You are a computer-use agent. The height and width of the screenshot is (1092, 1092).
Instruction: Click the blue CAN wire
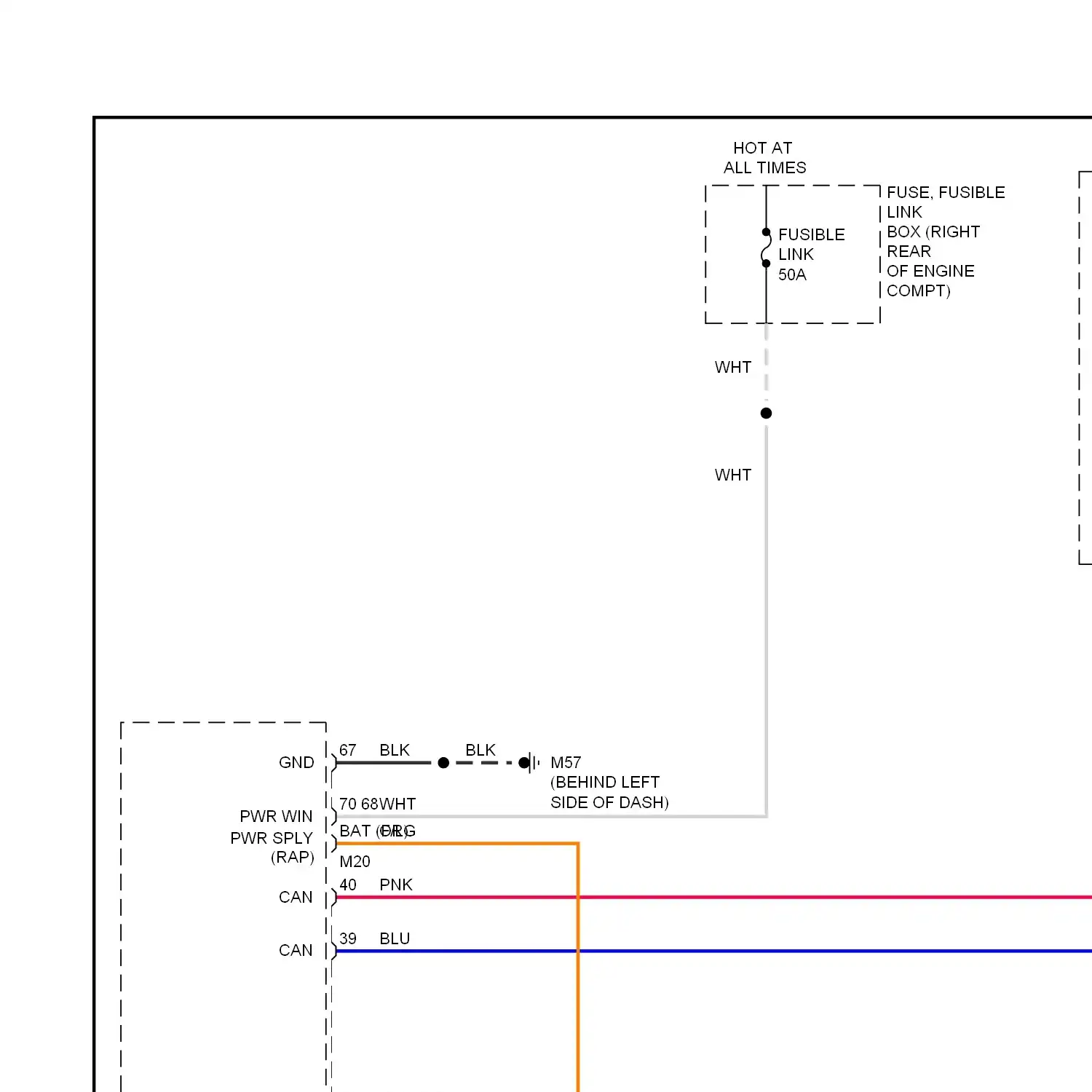713,951
